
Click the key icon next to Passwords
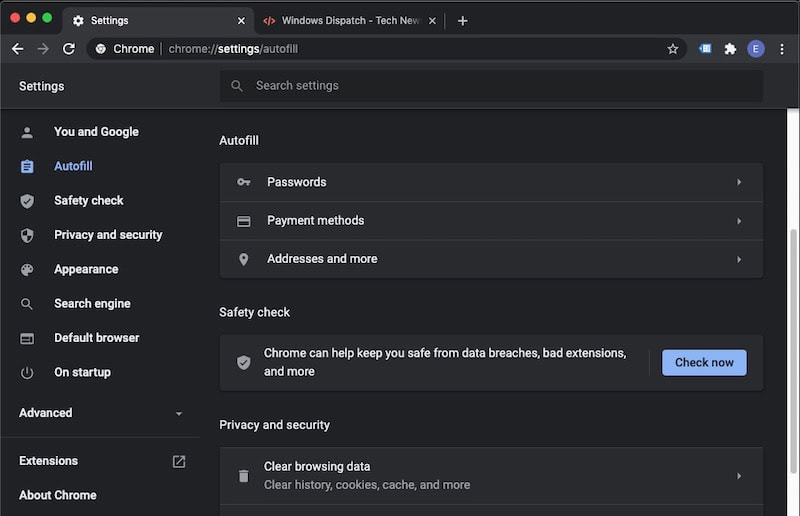click(243, 182)
